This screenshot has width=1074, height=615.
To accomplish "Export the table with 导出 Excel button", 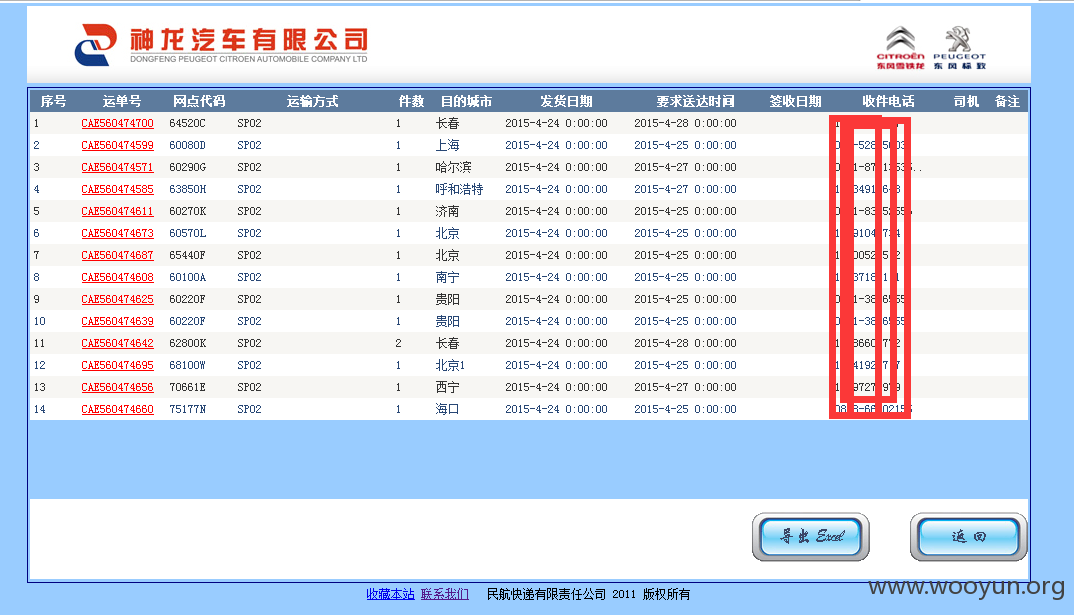I will tap(811, 536).
